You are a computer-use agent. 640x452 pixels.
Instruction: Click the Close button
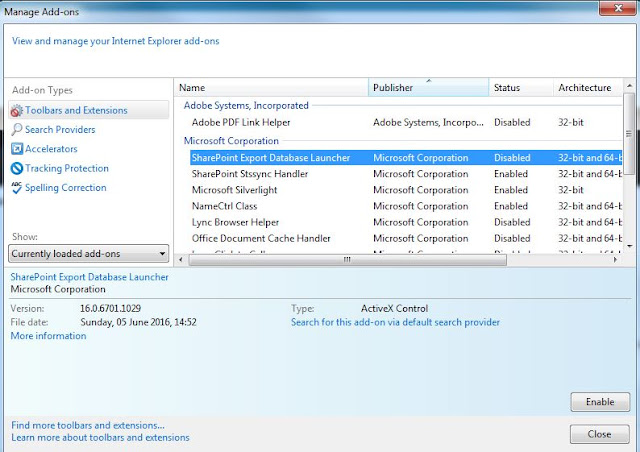coord(600,434)
